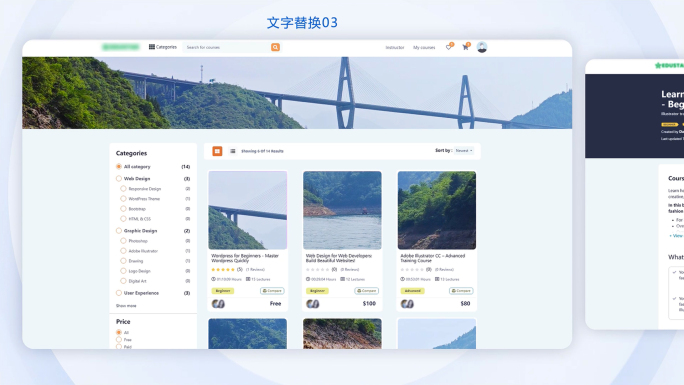Viewport: 684px width, 385px height.
Task: Click the Edustar logo in the right window
Action: (x=669, y=65)
